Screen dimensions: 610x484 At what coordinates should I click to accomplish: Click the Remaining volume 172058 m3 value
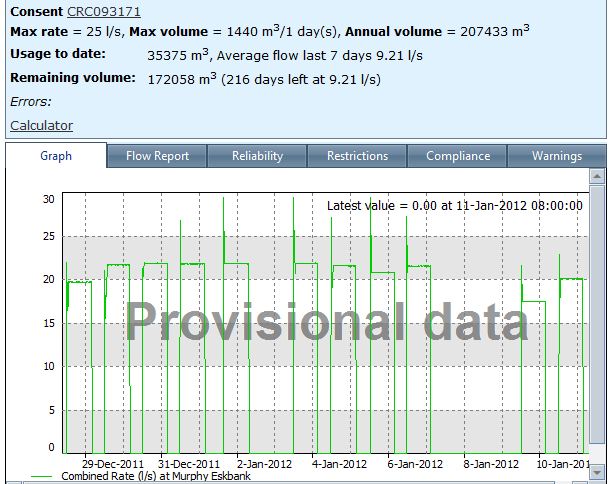click(x=182, y=79)
